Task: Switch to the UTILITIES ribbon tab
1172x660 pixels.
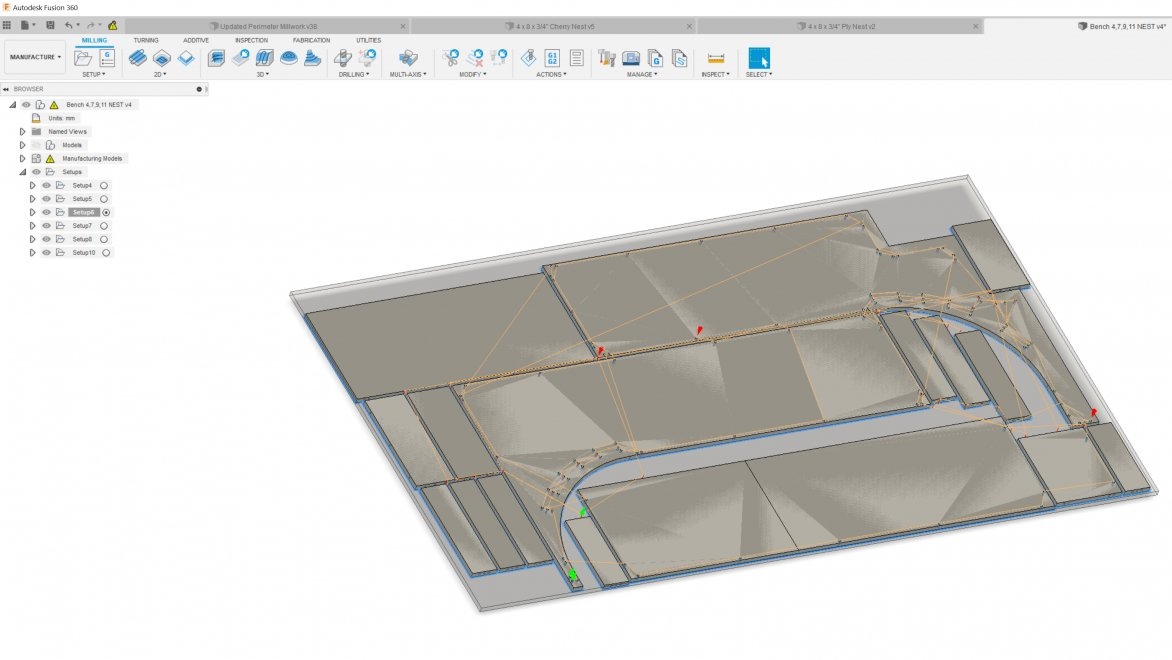Action: [x=368, y=40]
